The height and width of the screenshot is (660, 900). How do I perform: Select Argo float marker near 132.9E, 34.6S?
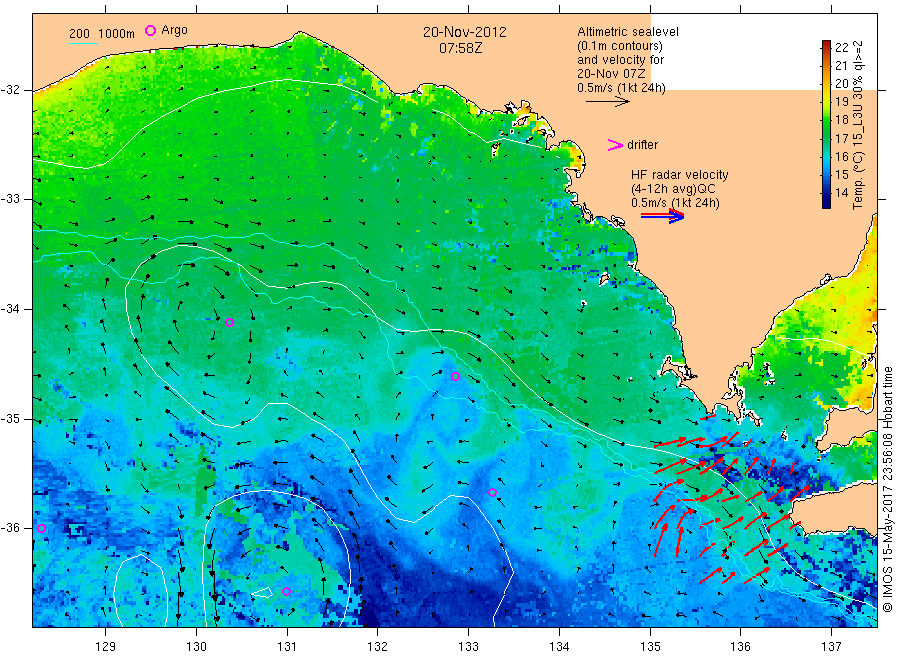(456, 377)
